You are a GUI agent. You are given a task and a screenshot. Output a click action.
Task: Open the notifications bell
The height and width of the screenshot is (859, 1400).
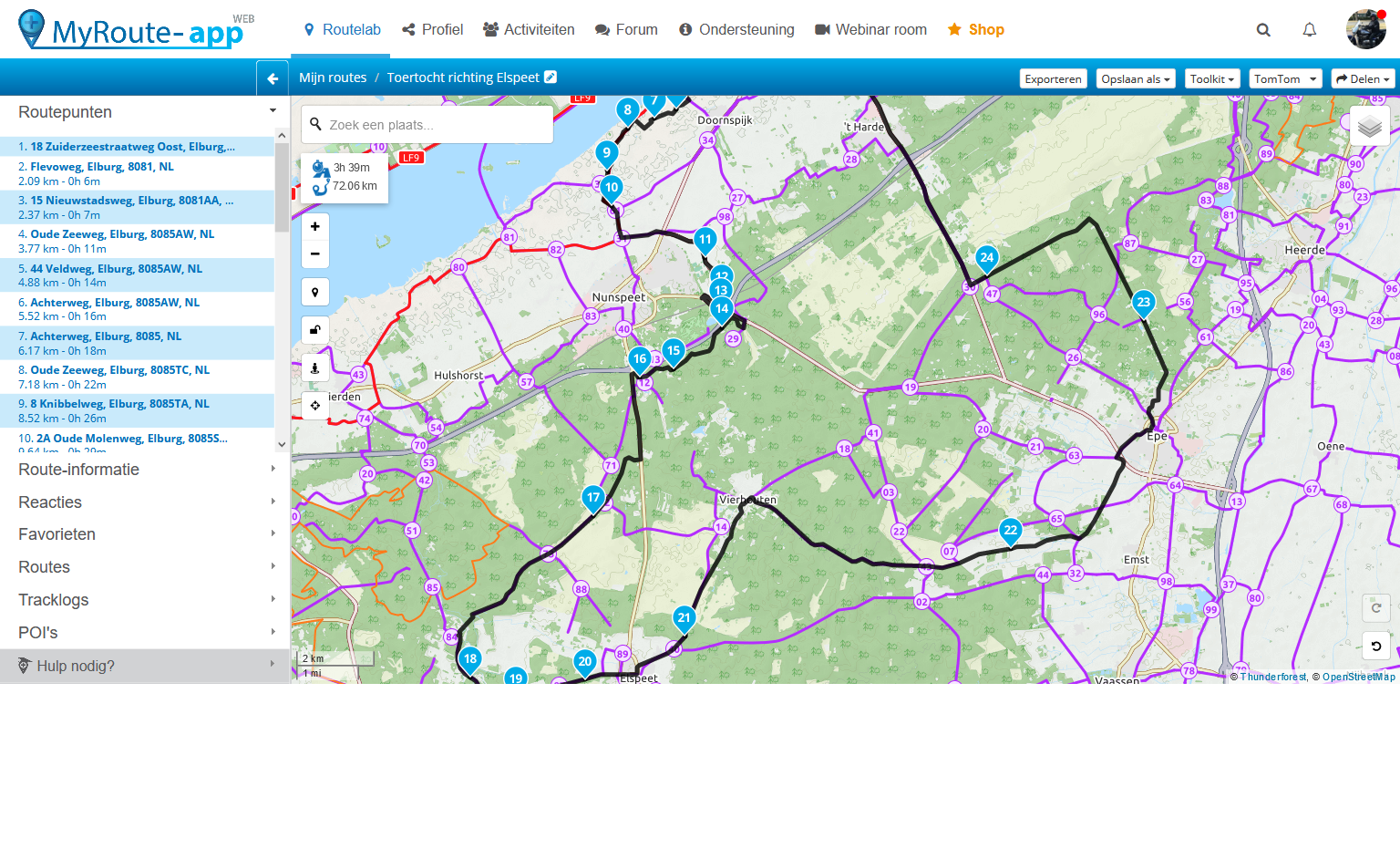tap(1310, 30)
